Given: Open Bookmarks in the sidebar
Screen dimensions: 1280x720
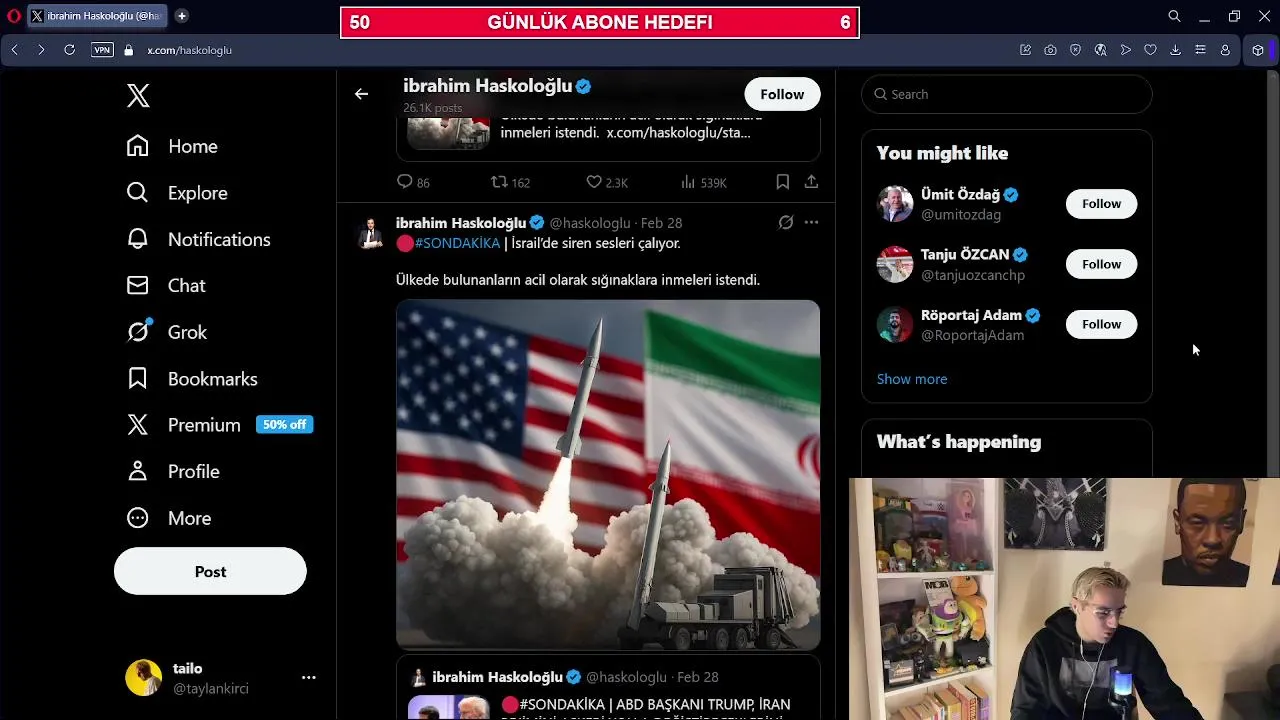Looking at the screenshot, I should click(x=192, y=378).
